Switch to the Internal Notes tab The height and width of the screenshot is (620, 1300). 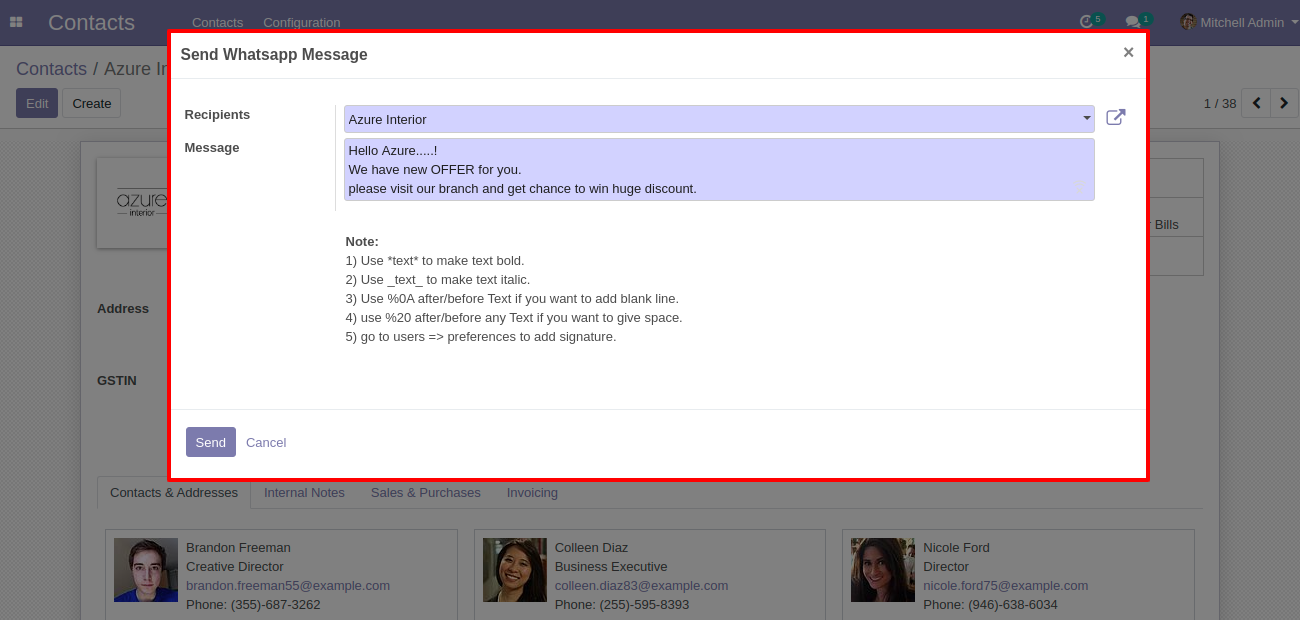(x=304, y=492)
